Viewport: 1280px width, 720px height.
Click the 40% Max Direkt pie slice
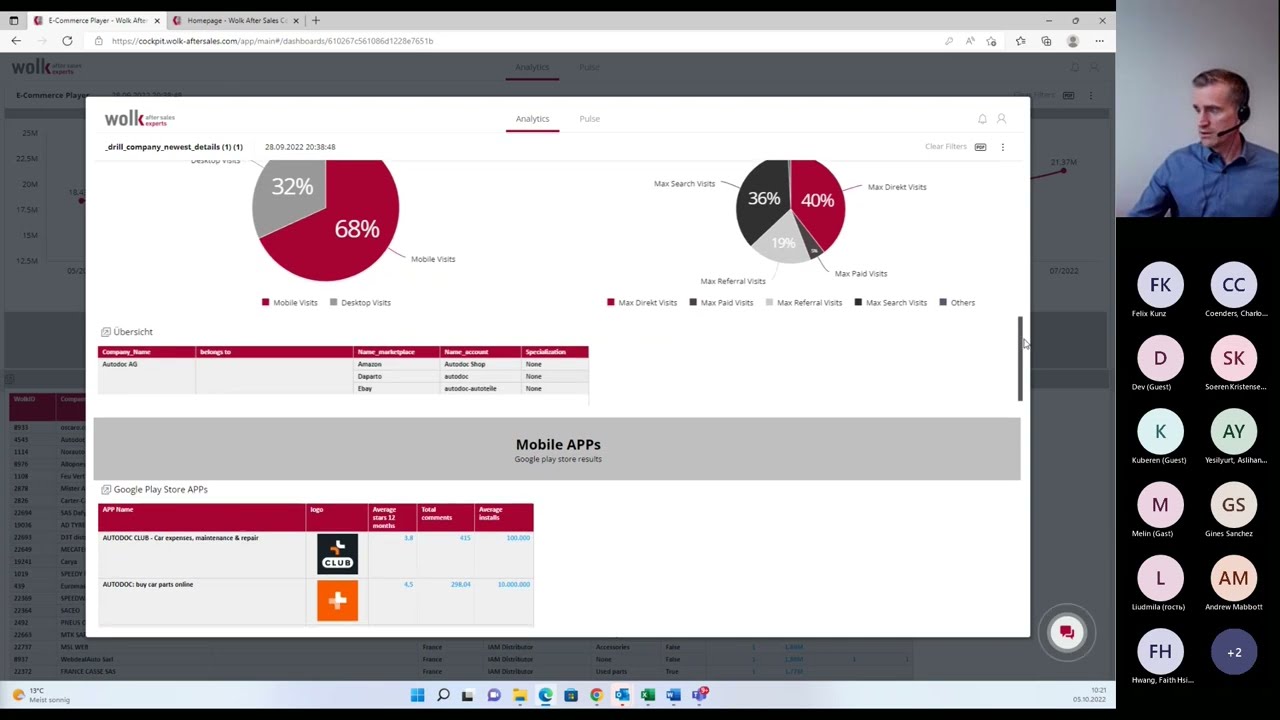(817, 200)
